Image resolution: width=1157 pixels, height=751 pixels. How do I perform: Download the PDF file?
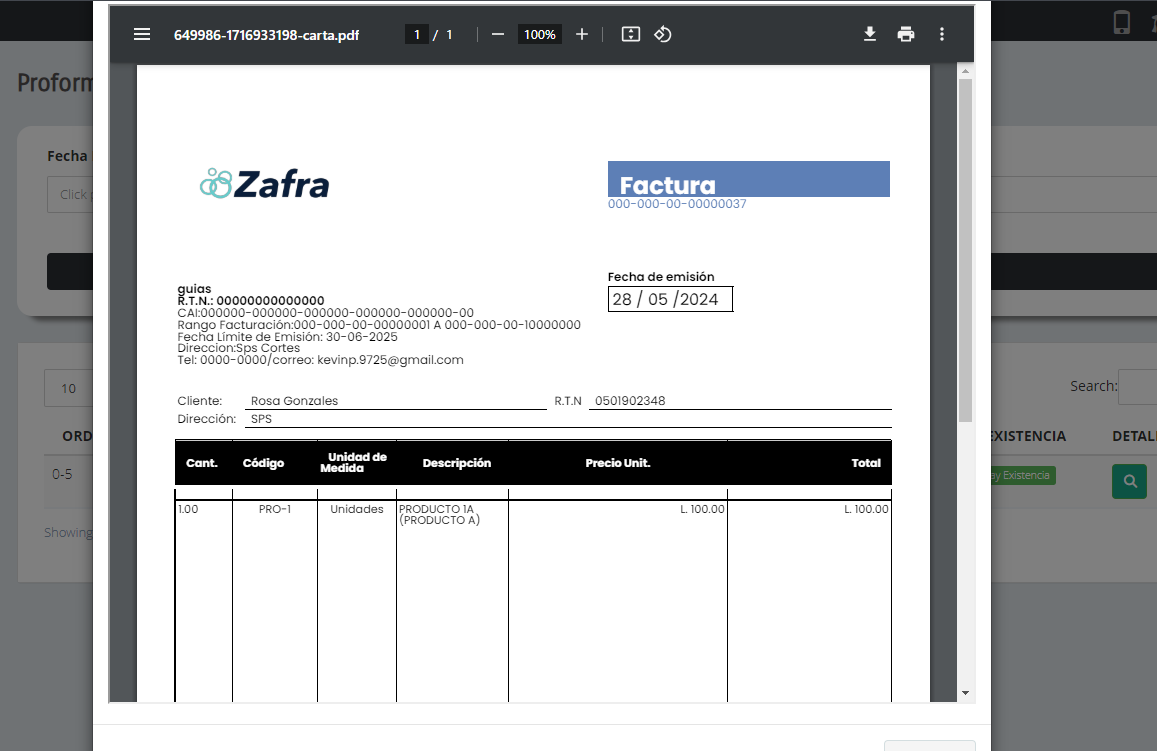coord(870,35)
